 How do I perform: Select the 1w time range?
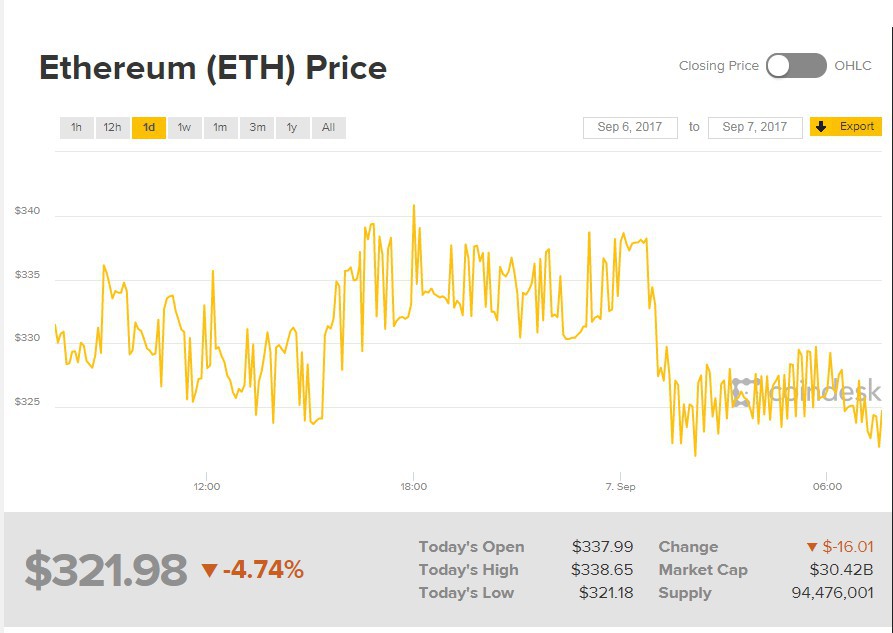184,128
